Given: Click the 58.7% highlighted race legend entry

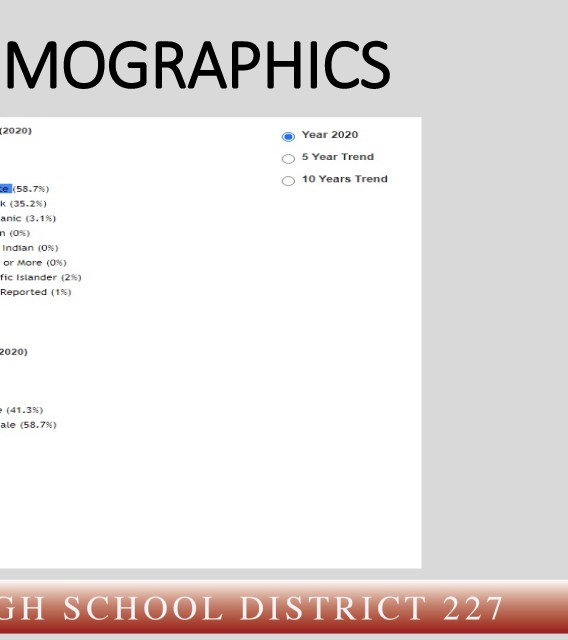Looking at the screenshot, I should (24, 189).
